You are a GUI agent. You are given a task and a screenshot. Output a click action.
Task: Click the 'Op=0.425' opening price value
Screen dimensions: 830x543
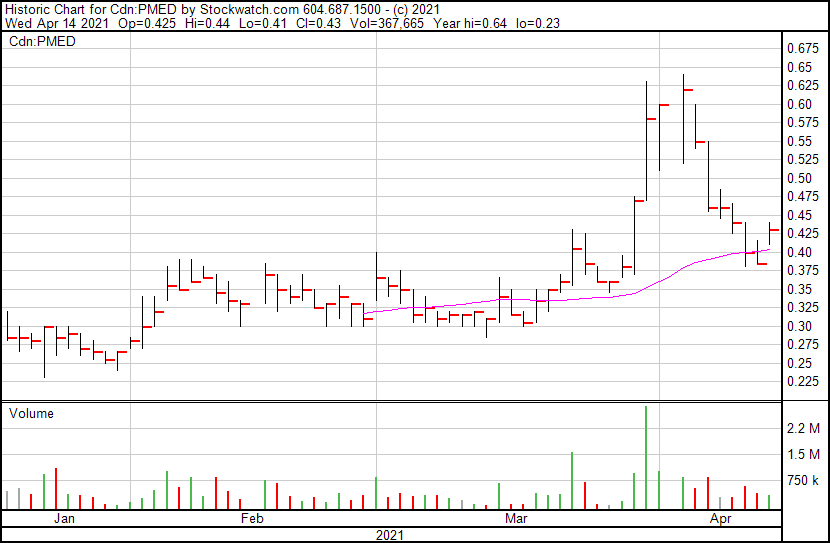tap(147, 23)
